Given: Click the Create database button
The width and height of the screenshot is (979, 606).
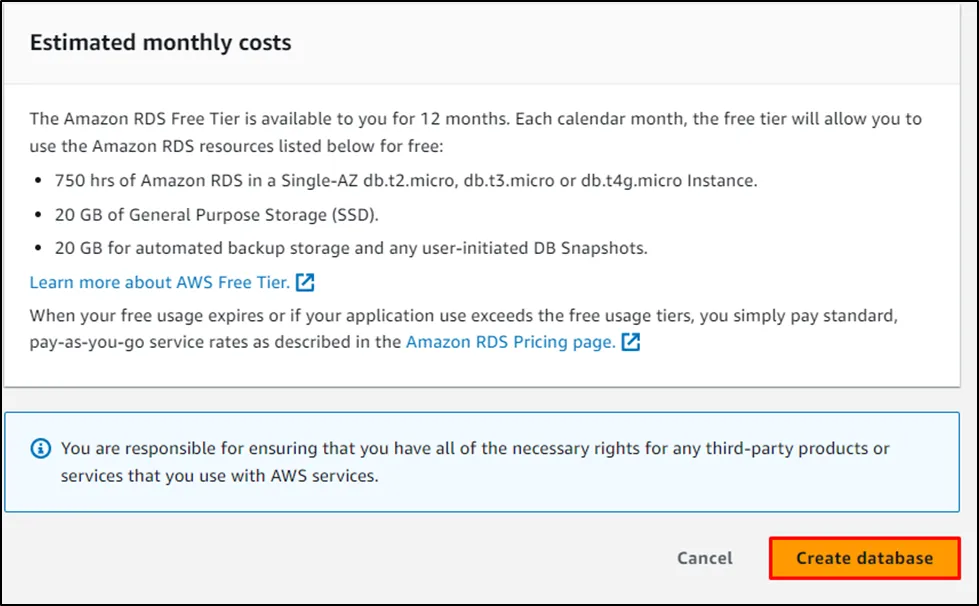Looking at the screenshot, I should click(864, 558).
